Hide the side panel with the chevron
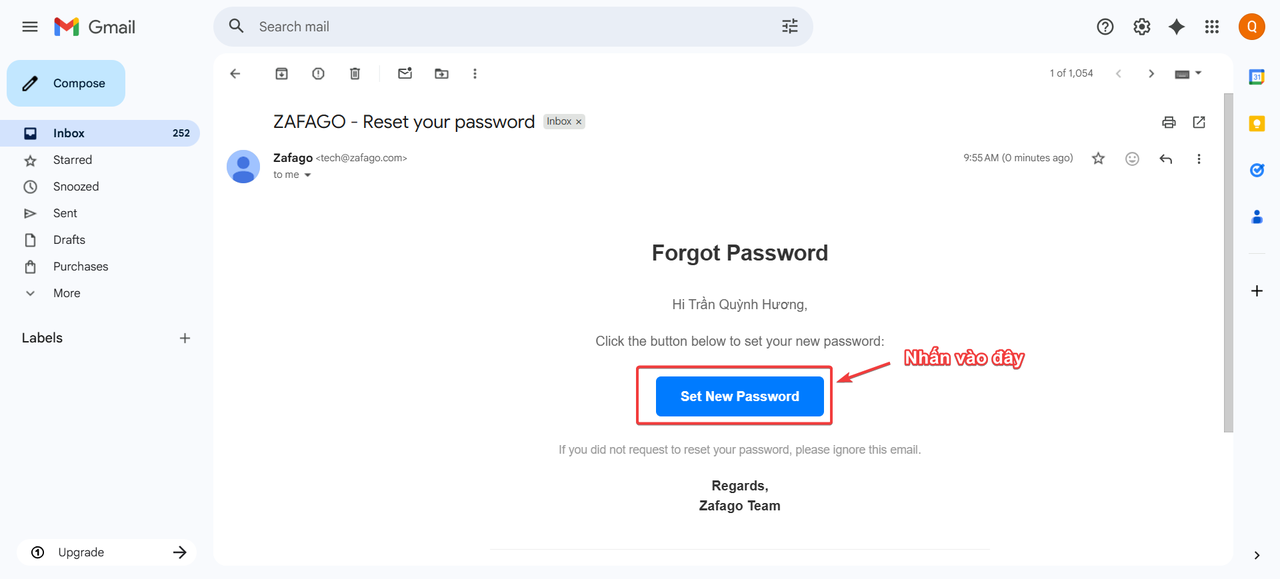This screenshot has width=1280, height=579. 1257,555
